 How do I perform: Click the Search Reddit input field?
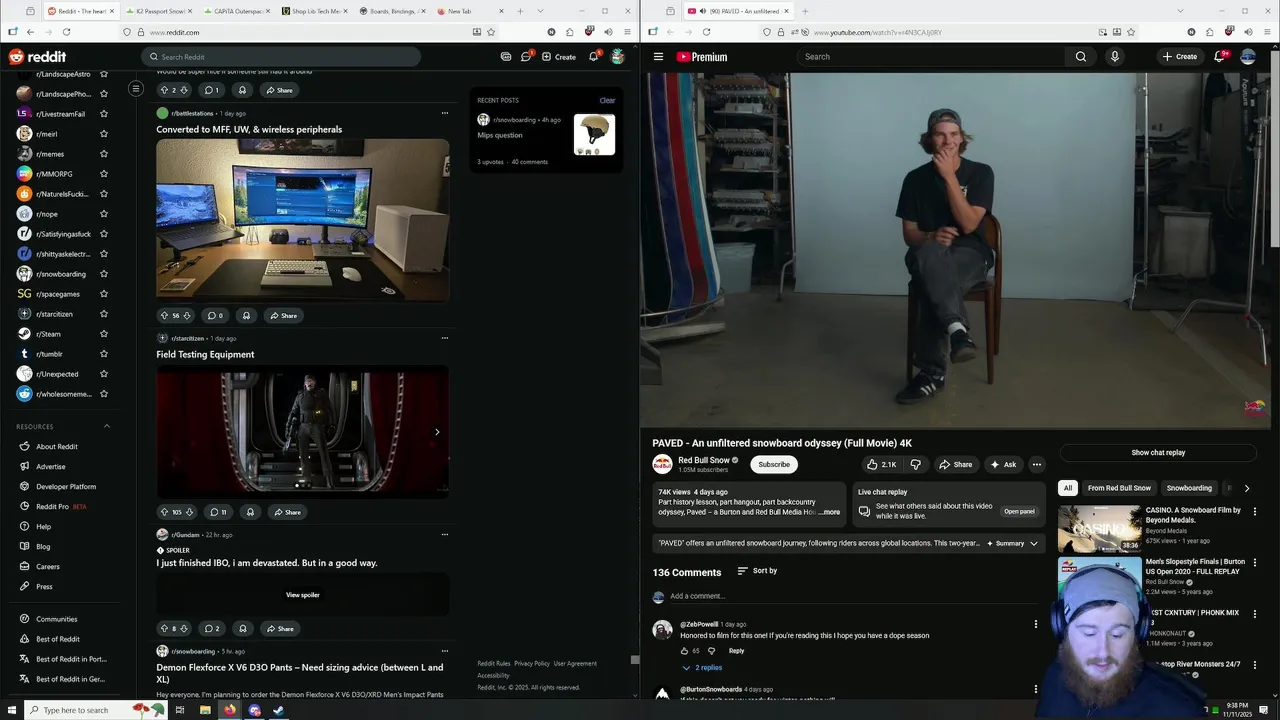point(281,57)
